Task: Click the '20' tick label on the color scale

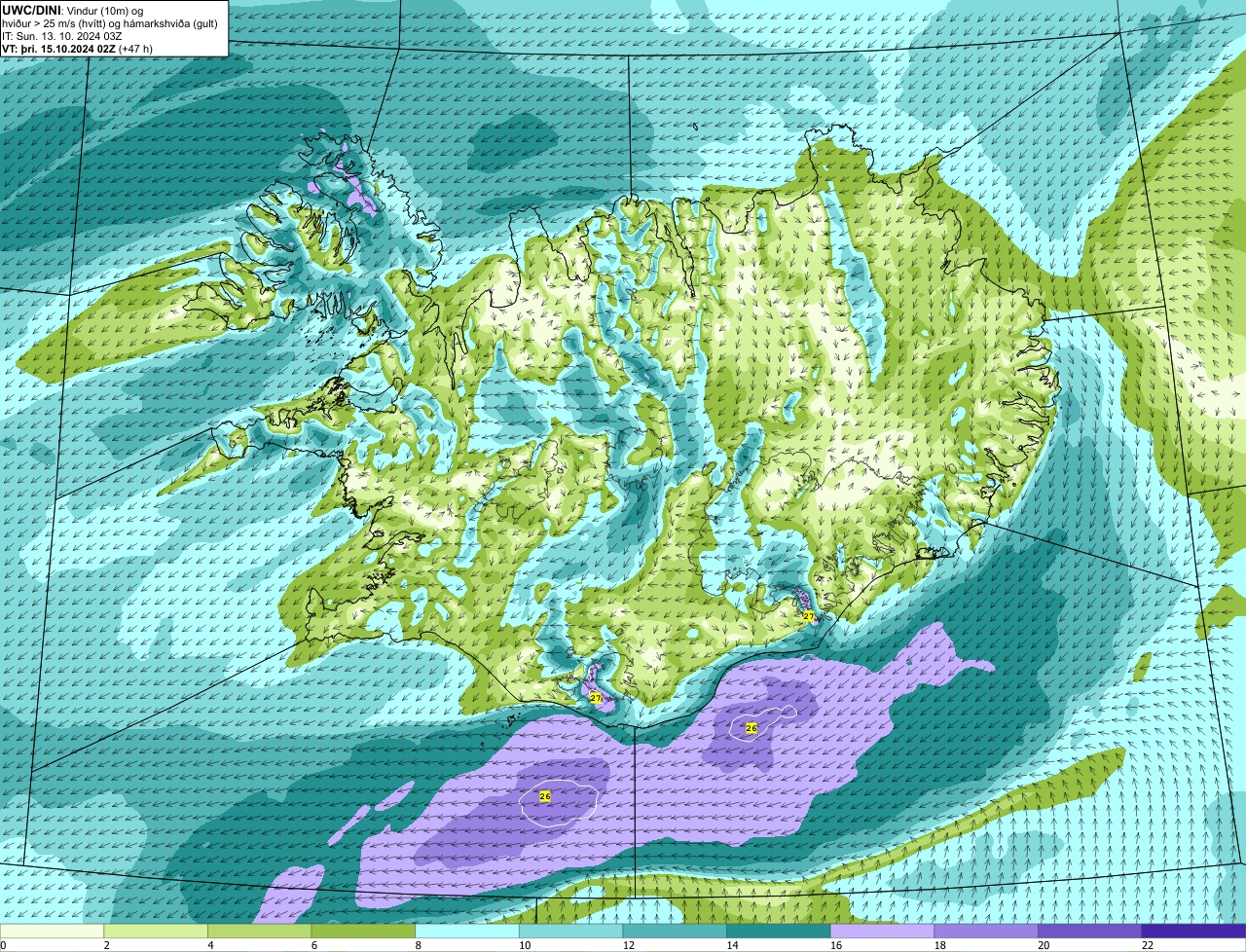Action: pos(1044,945)
